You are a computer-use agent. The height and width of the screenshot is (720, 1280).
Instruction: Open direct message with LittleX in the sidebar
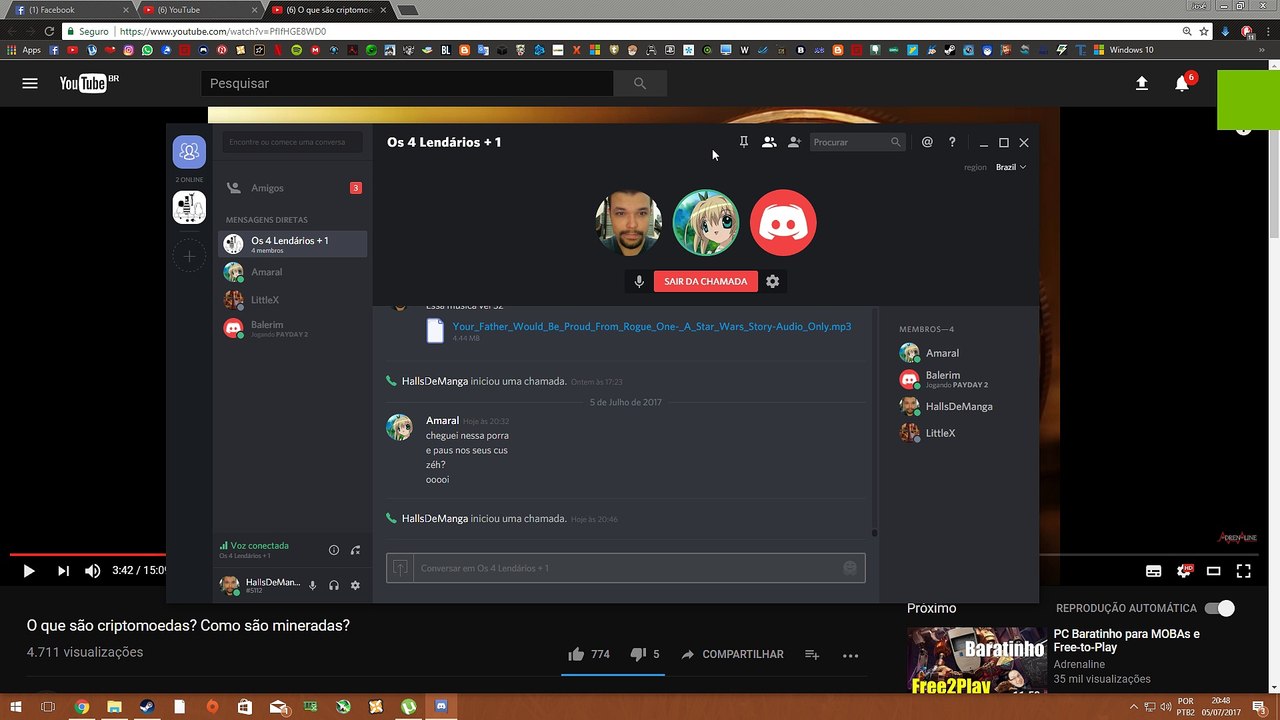[293, 300]
